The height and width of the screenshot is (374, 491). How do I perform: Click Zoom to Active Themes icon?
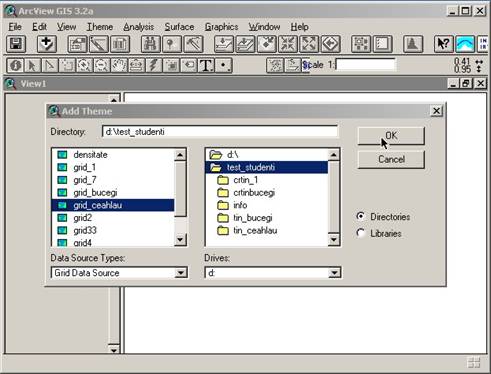coord(245,44)
